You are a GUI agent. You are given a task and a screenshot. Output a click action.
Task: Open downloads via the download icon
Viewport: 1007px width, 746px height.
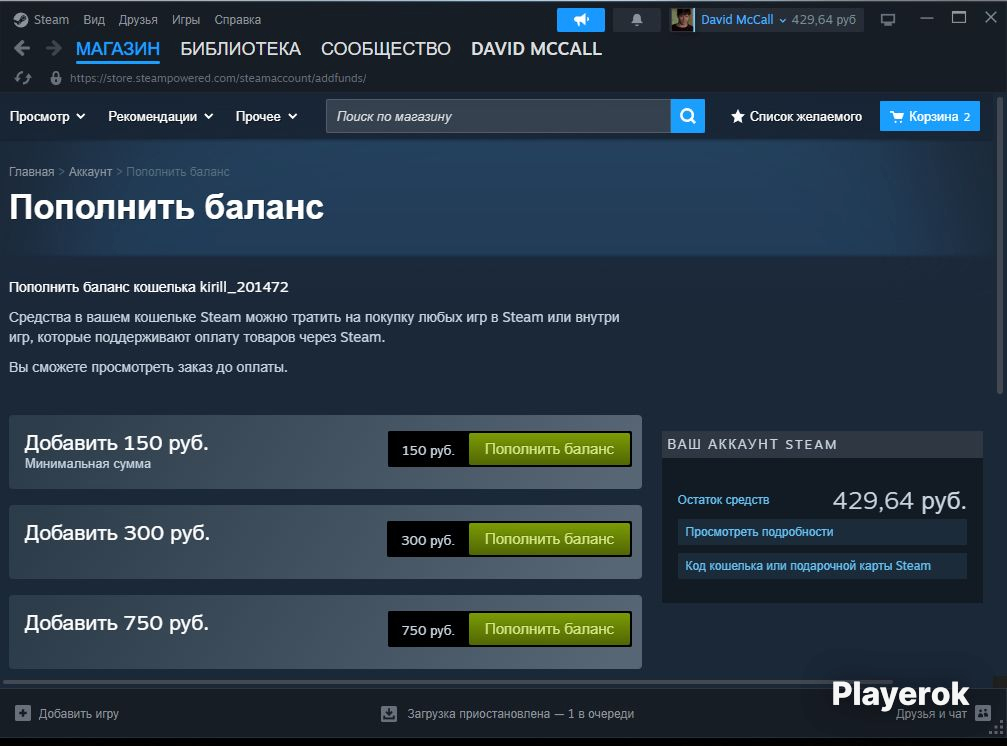pos(389,714)
